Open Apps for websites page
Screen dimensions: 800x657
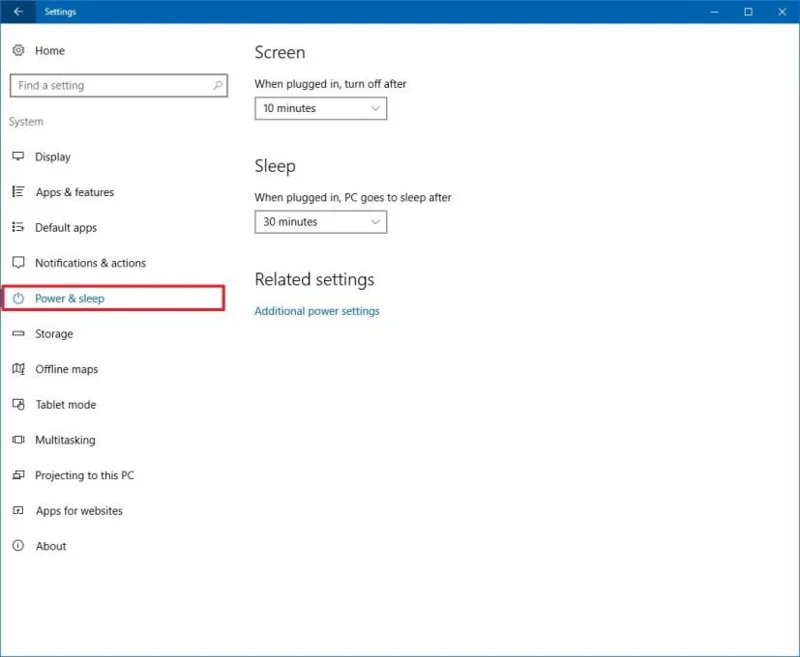click(80, 511)
